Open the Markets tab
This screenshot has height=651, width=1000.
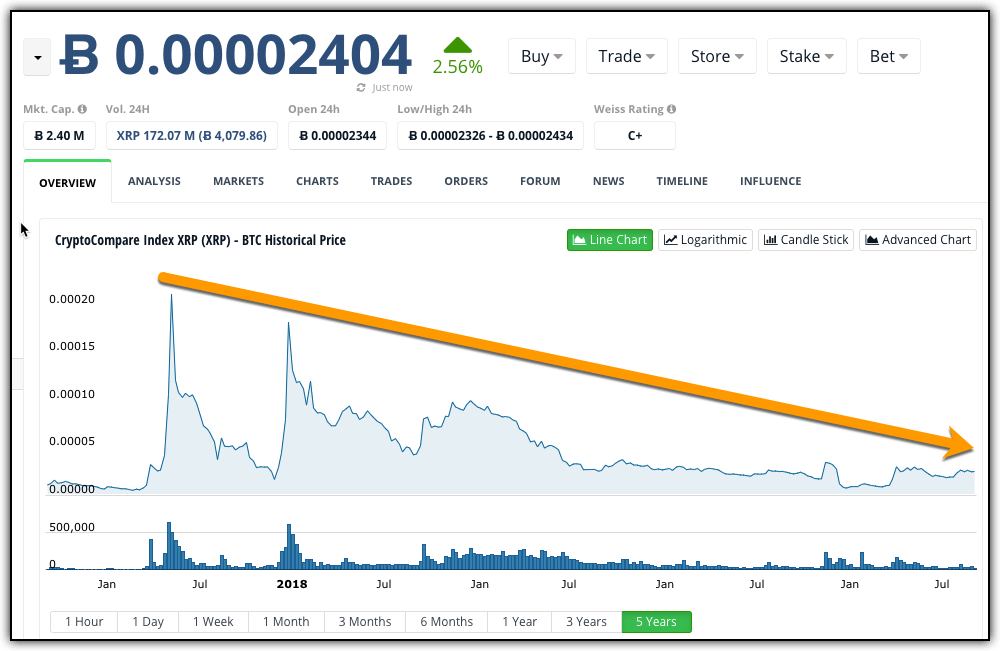click(239, 181)
